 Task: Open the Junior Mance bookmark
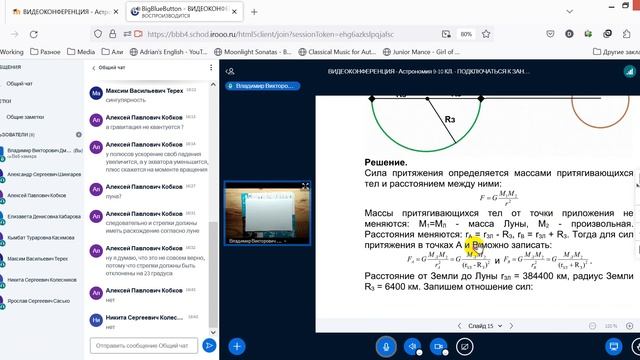[421, 52]
